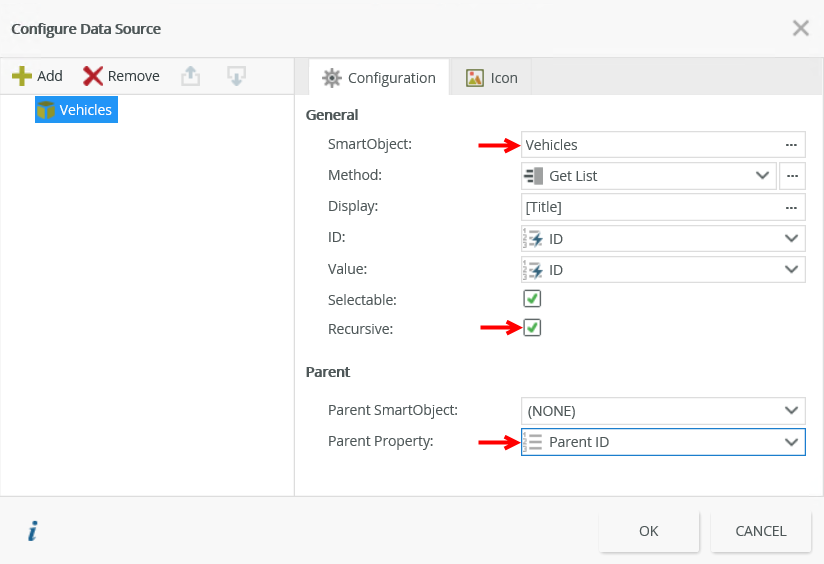
Task: Click the green plus Add icon
Action: pos(22,76)
